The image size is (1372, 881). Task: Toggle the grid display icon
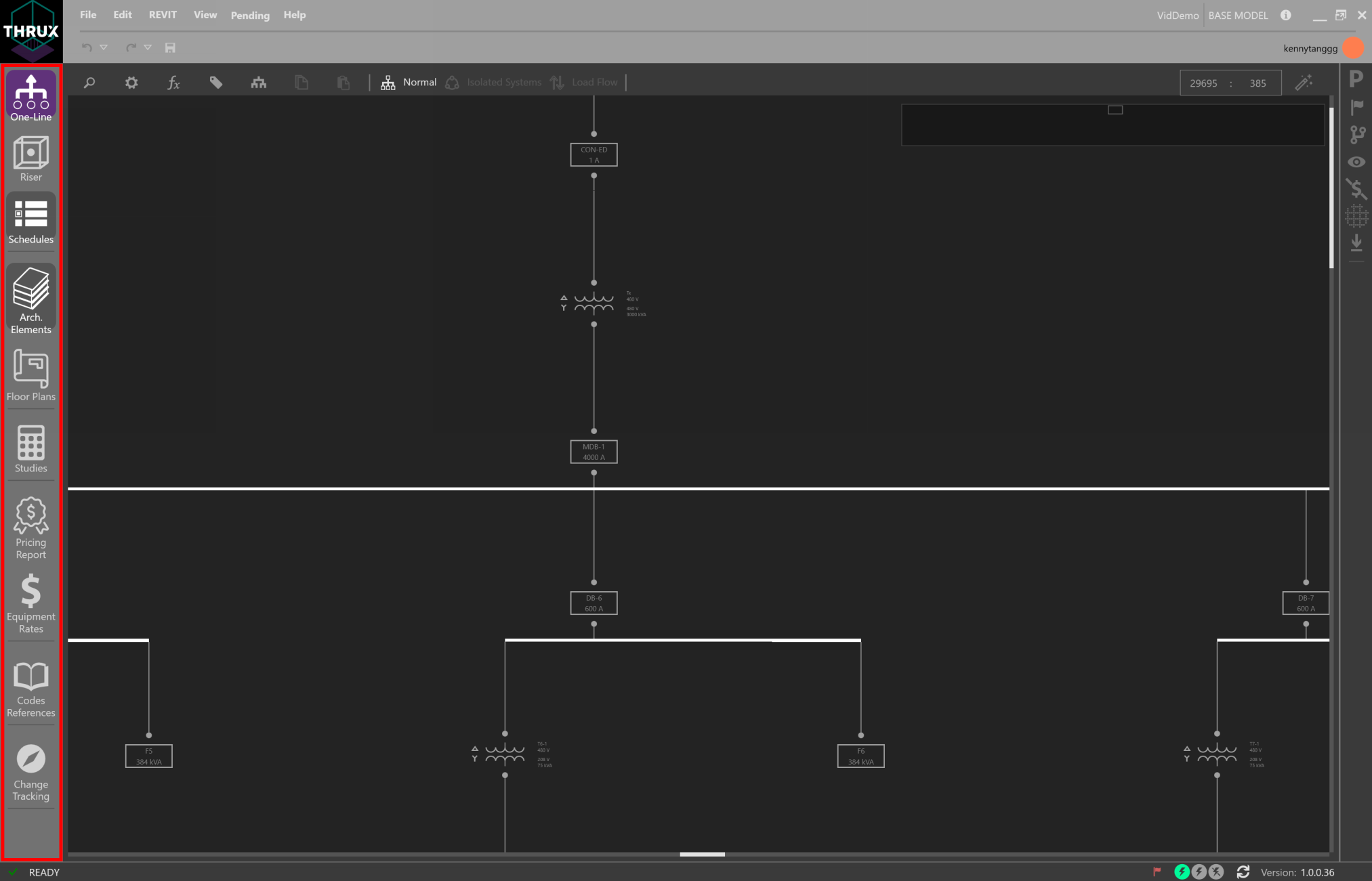point(1356,216)
